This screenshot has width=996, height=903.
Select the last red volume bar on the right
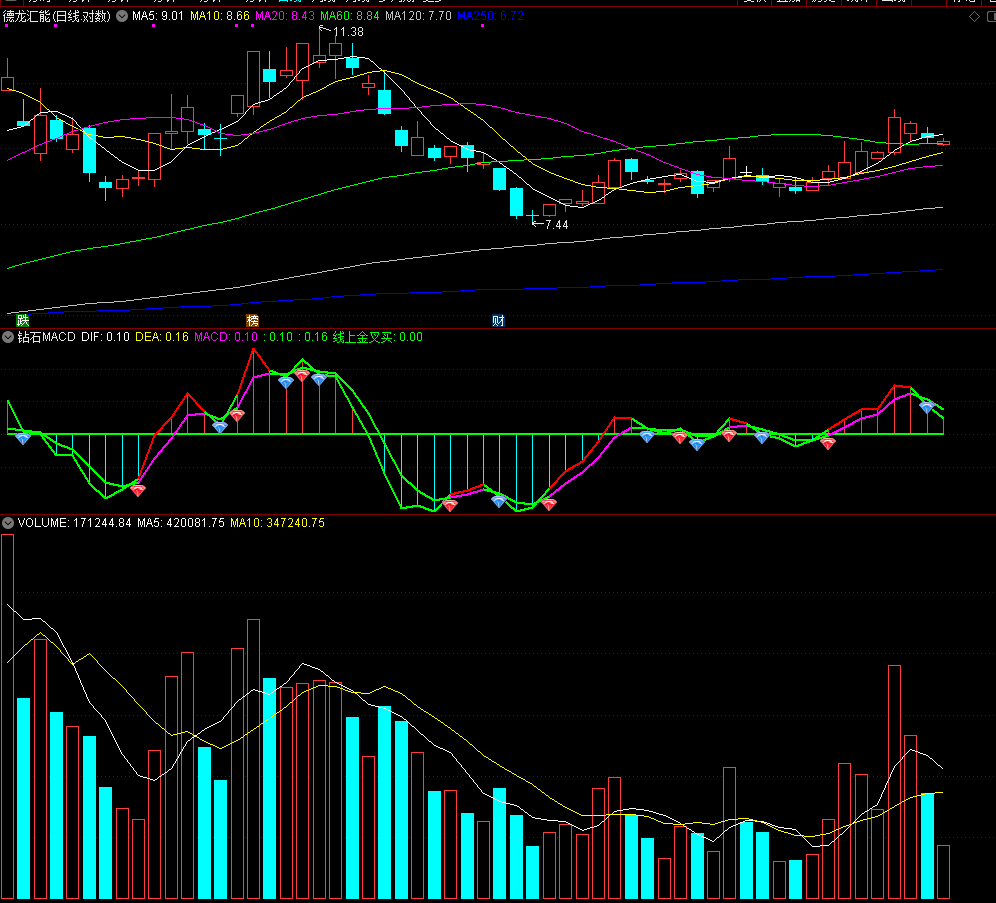pyautogui.click(x=943, y=872)
